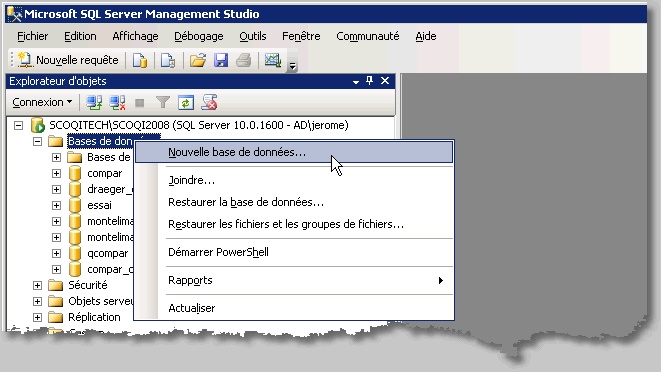This screenshot has height=372, width=661.
Task: Open the Communauté menu
Action: (x=368, y=36)
